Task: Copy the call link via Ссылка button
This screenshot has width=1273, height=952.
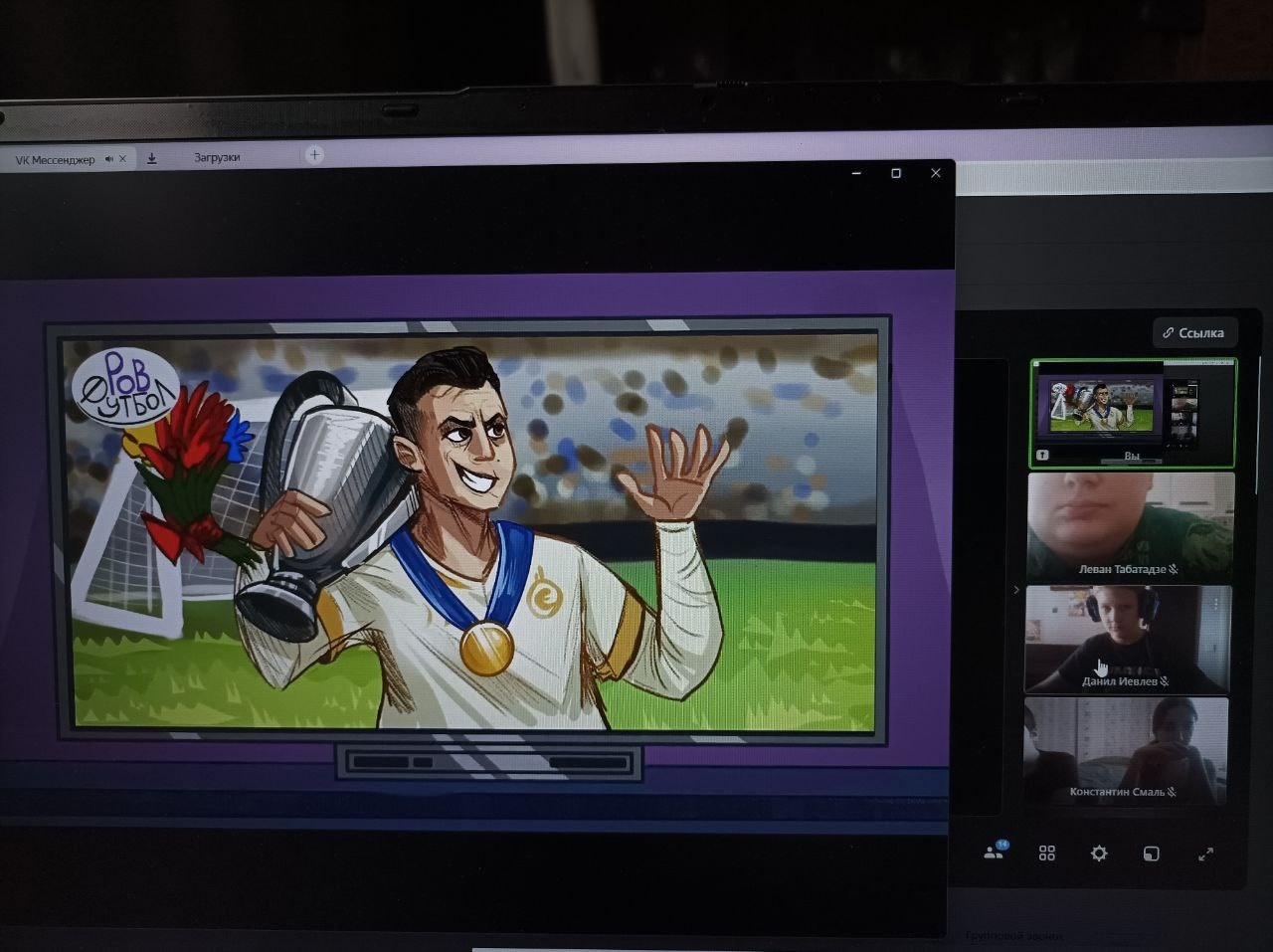Action: [x=1194, y=332]
